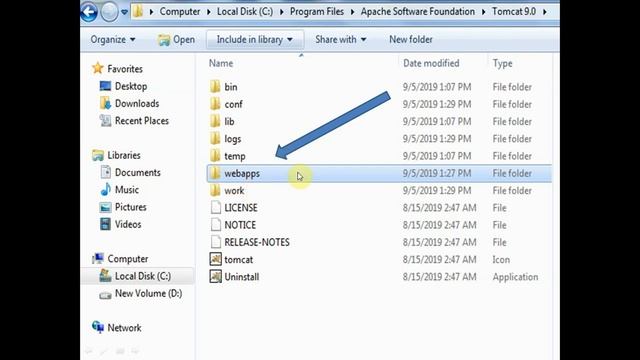Screen dimensions: 640x360
Task: Select Computer in the address breadcrumb
Action: pyautogui.click(x=180, y=11)
